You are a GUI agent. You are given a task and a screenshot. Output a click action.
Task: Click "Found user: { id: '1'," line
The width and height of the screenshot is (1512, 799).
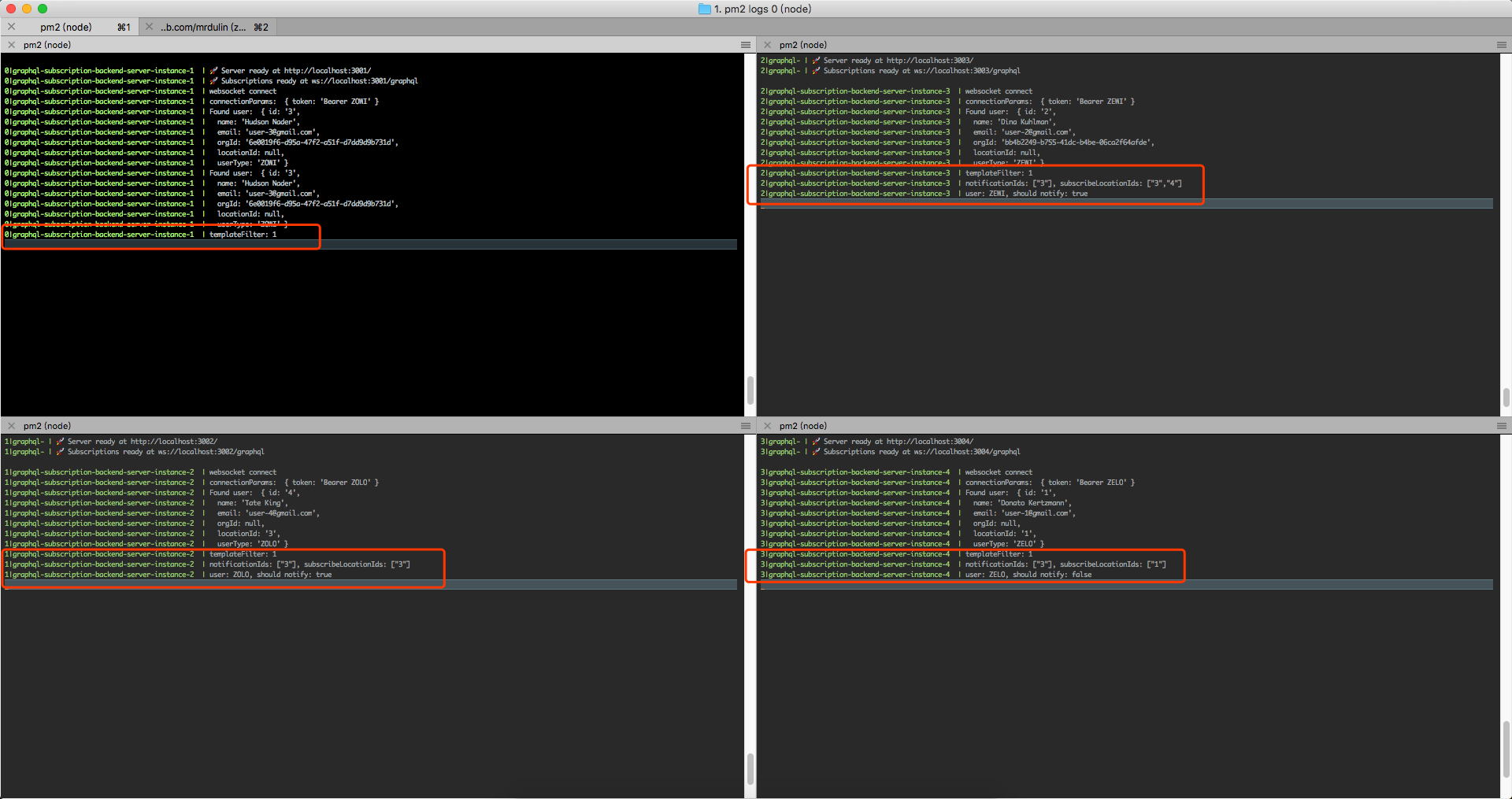1010,493
